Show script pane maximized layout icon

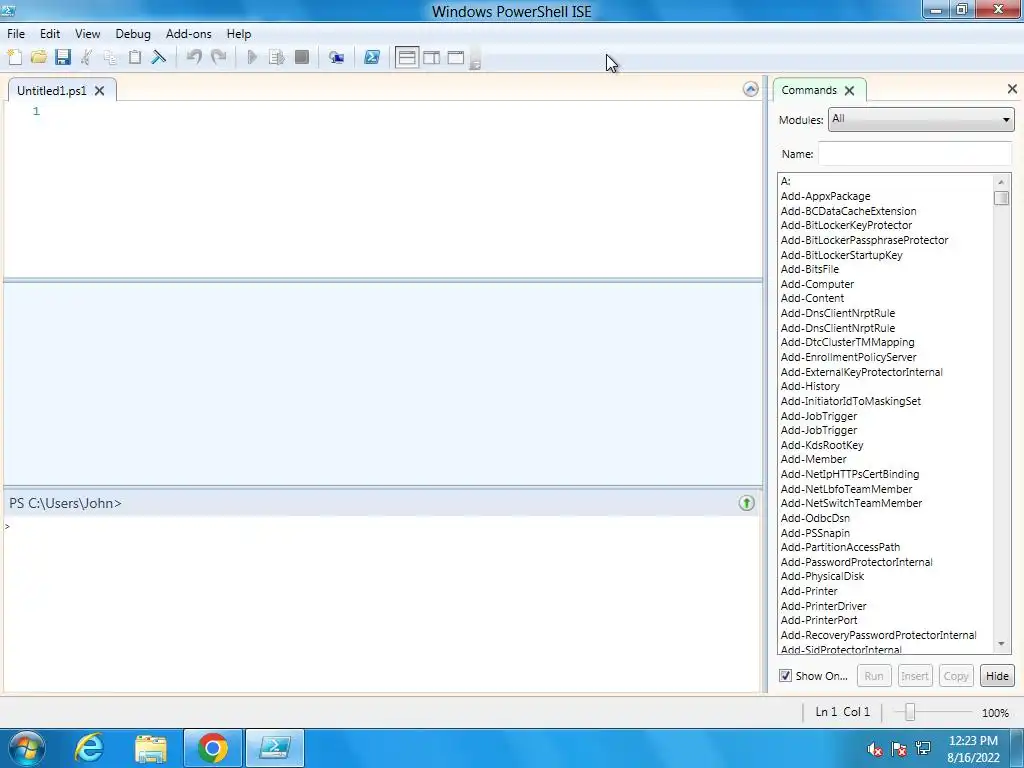tap(455, 57)
